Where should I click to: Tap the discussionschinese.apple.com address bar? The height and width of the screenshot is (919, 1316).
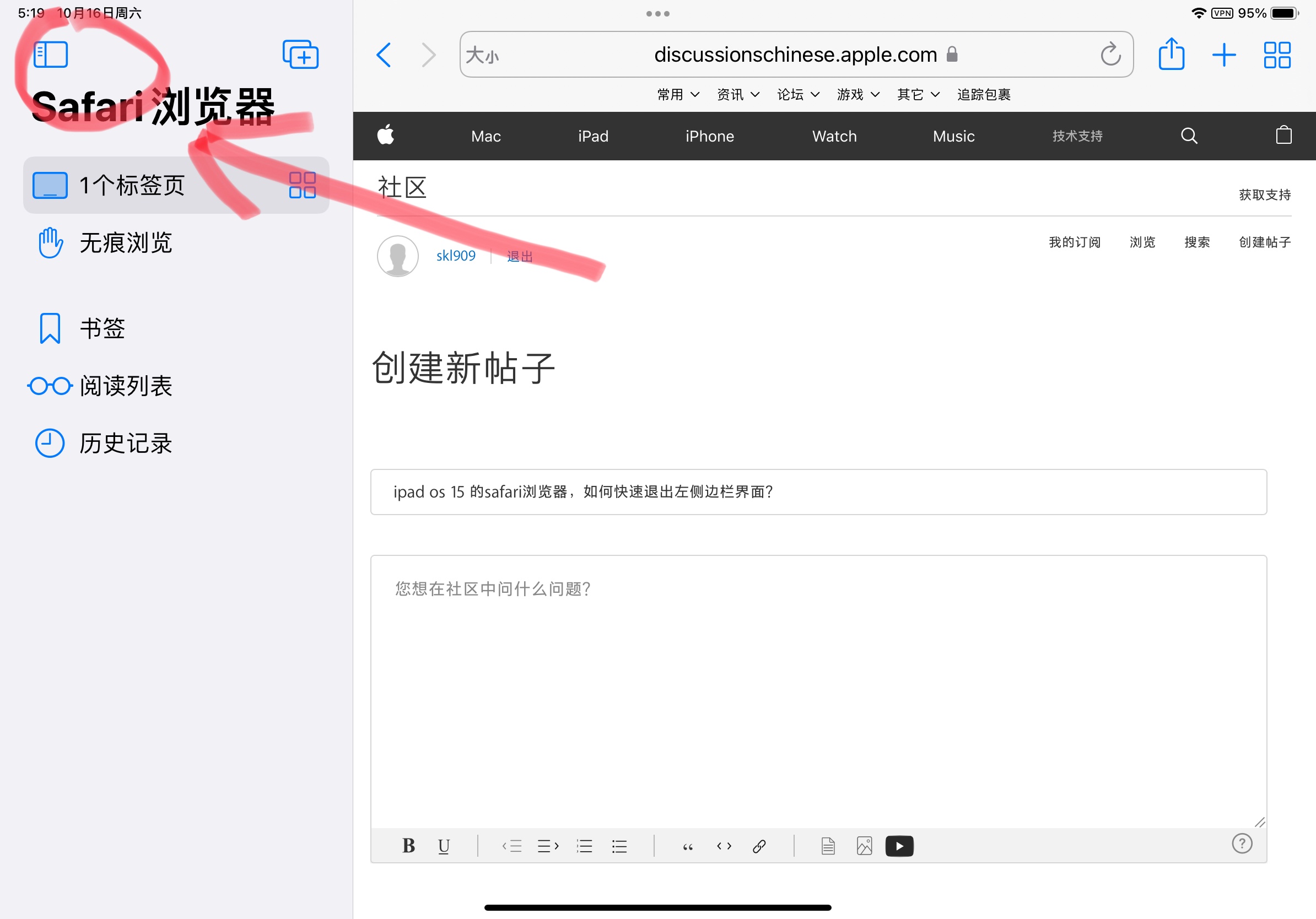click(796, 55)
